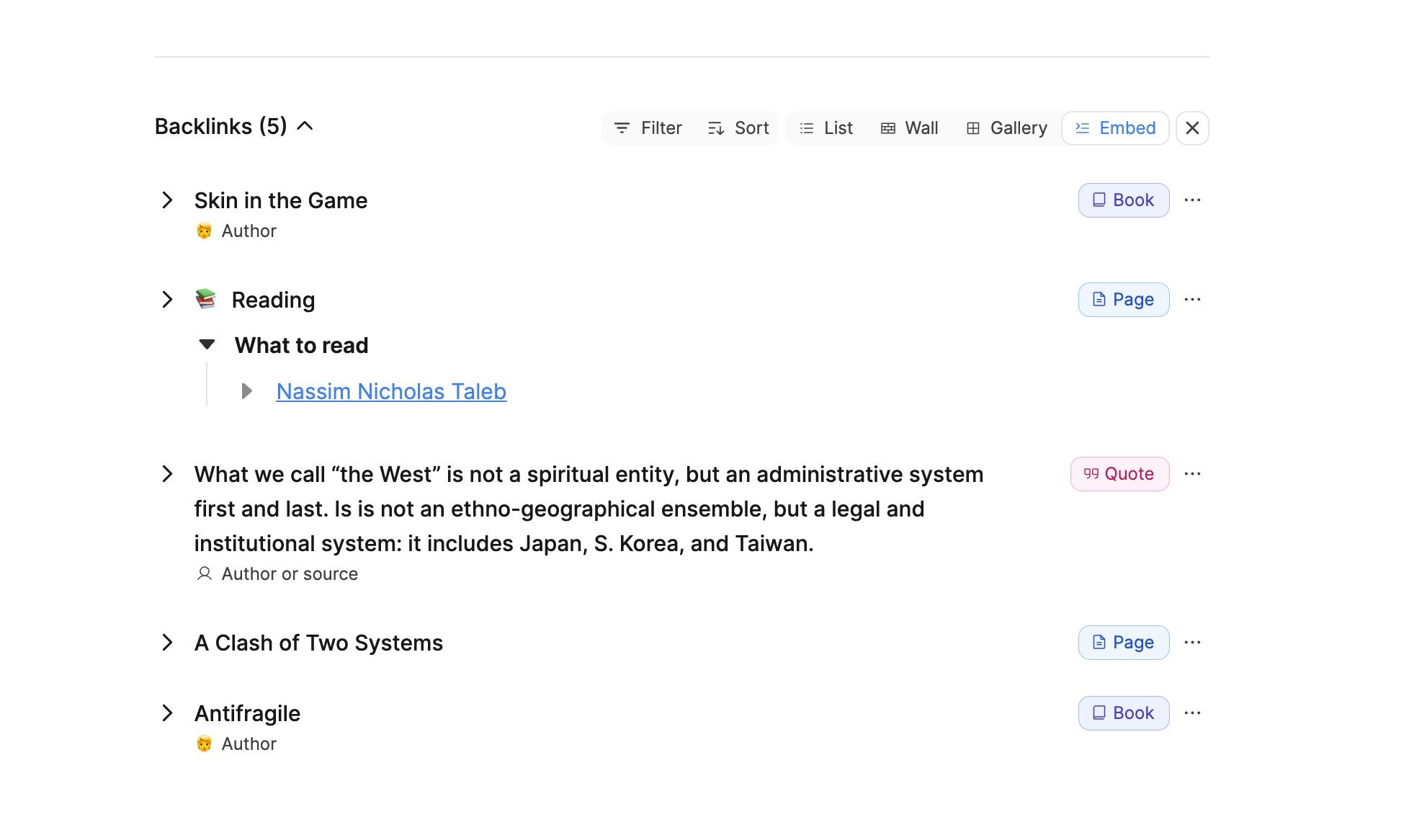Viewport: 1409px width, 840px height.
Task: Expand the Skin in the Game entry
Action: (167, 200)
